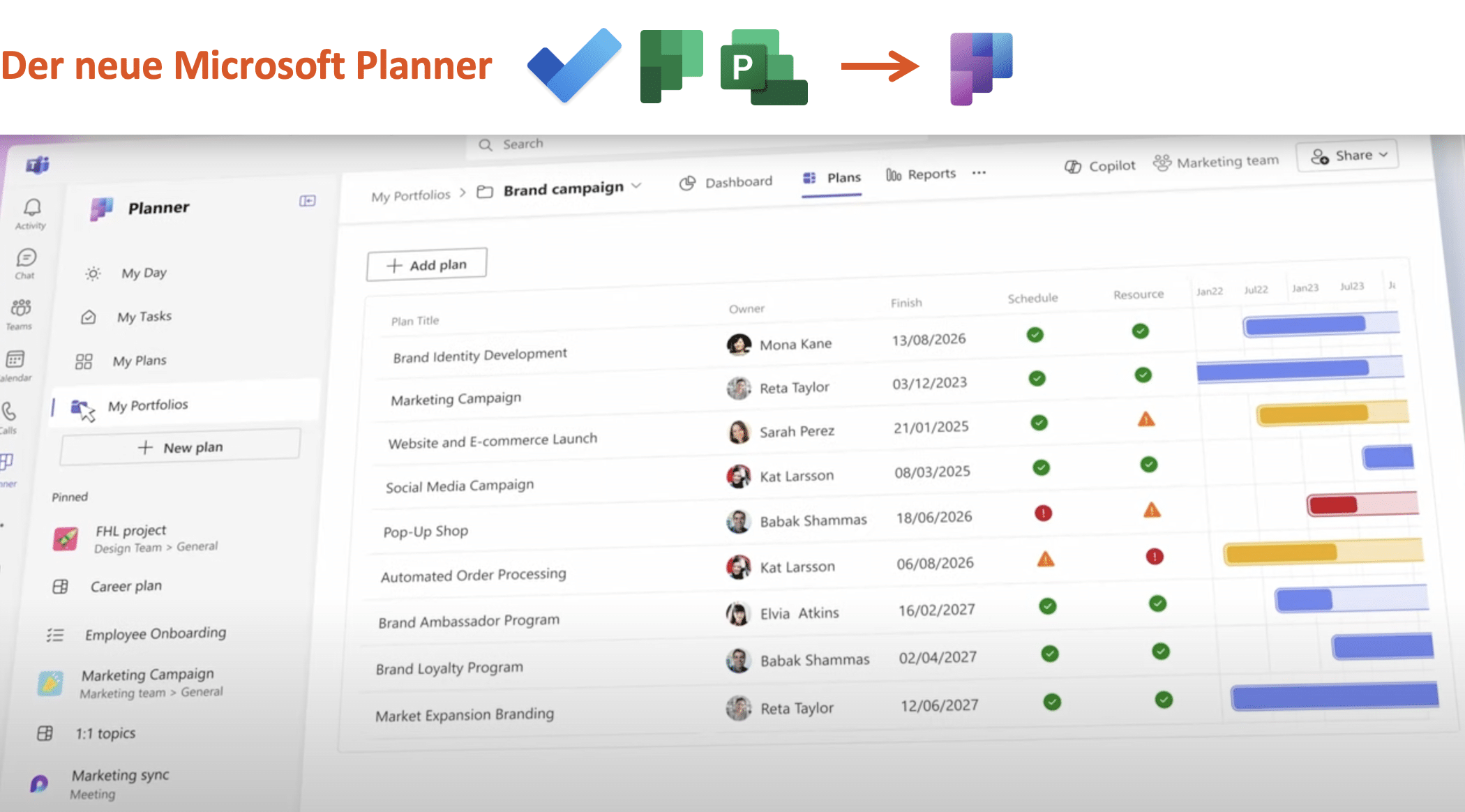This screenshot has width=1465, height=812.
Task: Open the Calls phone icon
Action: click(x=9, y=410)
